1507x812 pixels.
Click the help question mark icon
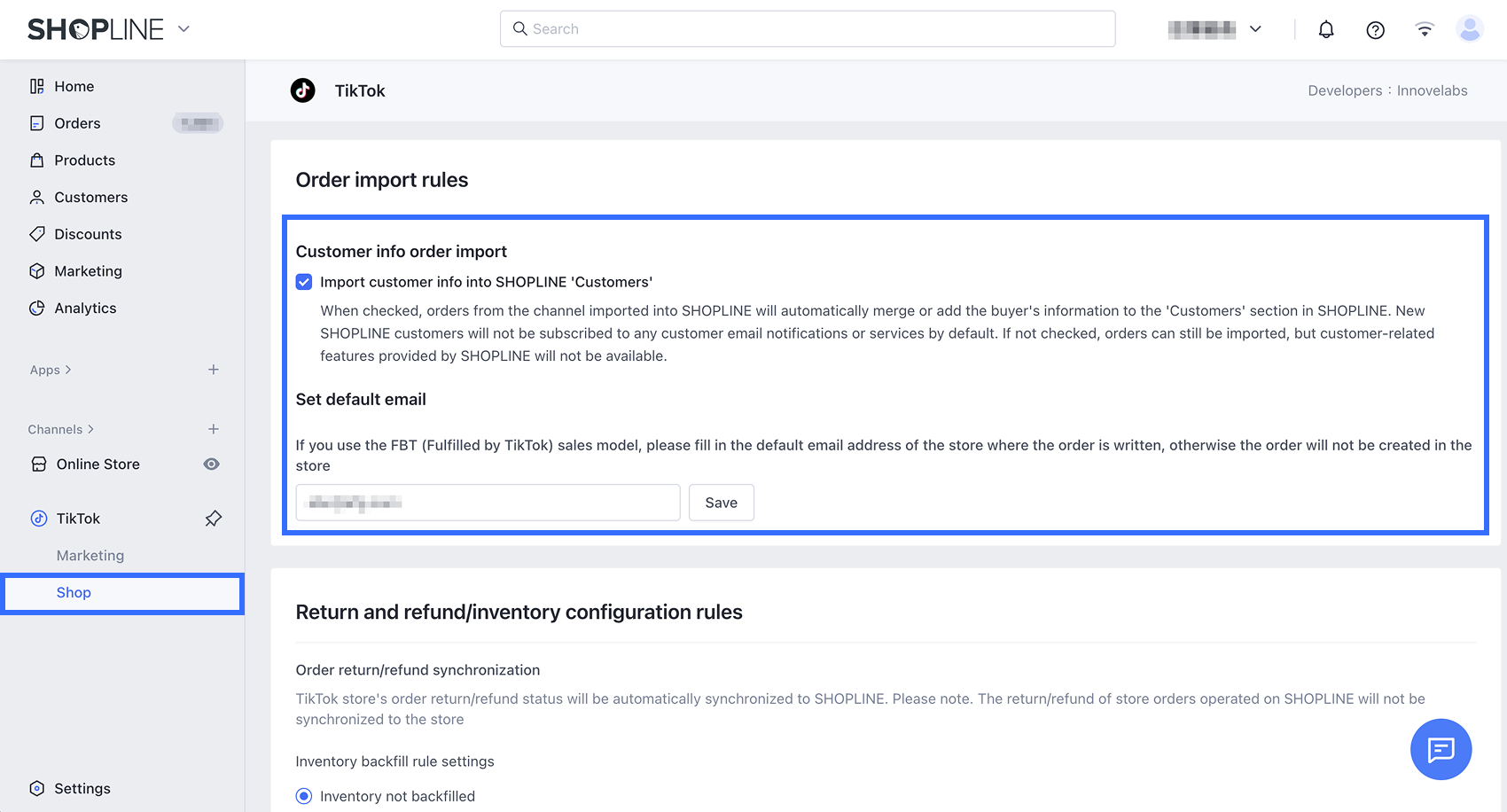tap(1375, 30)
